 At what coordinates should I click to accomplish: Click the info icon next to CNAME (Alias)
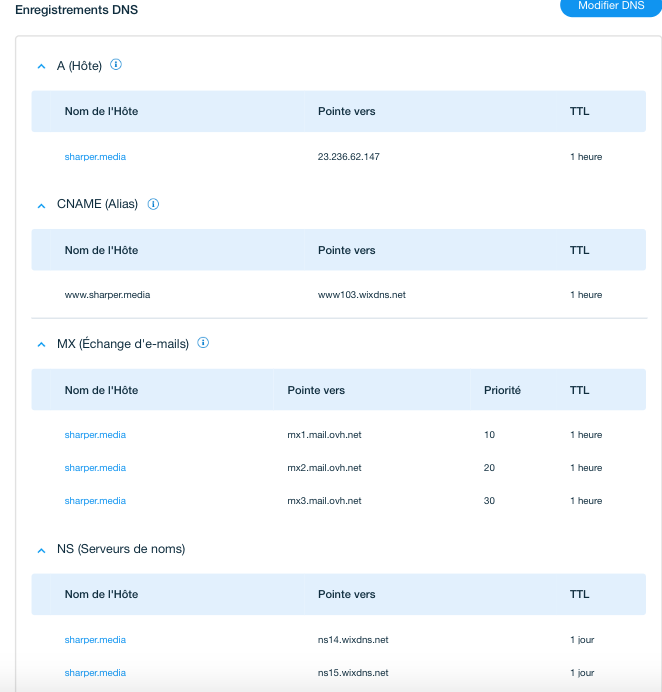coord(153,204)
